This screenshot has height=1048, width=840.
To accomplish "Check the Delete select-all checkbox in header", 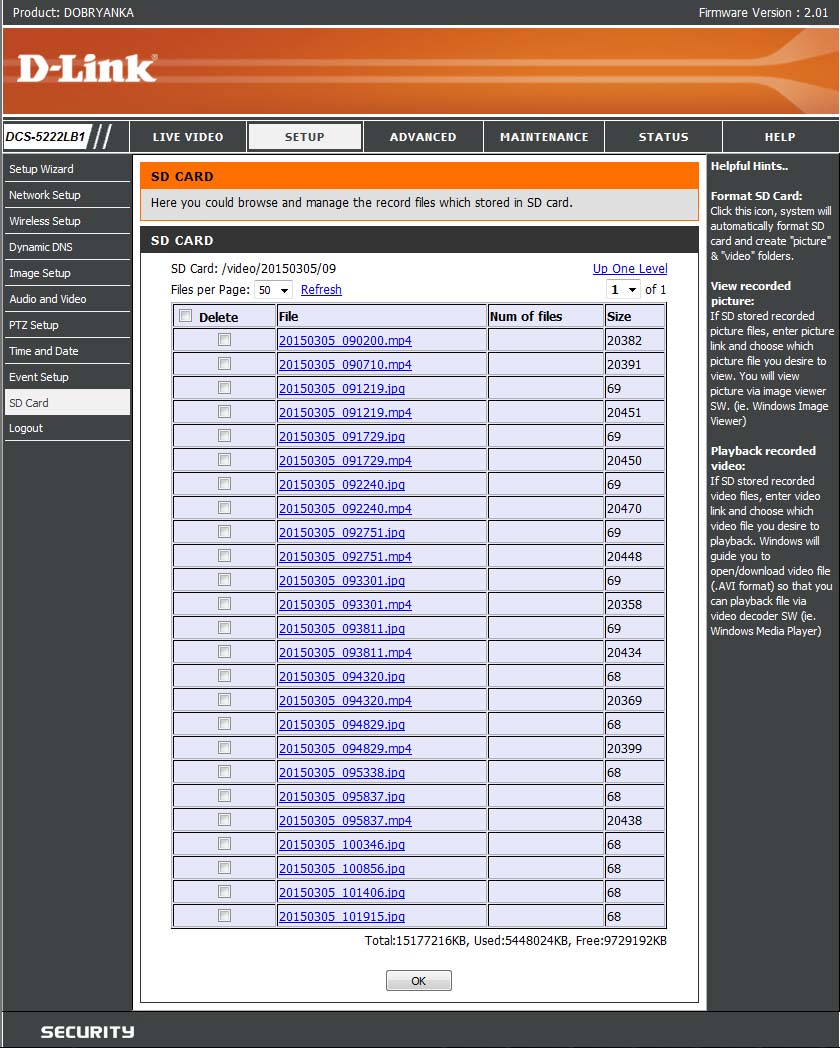I will point(185,316).
